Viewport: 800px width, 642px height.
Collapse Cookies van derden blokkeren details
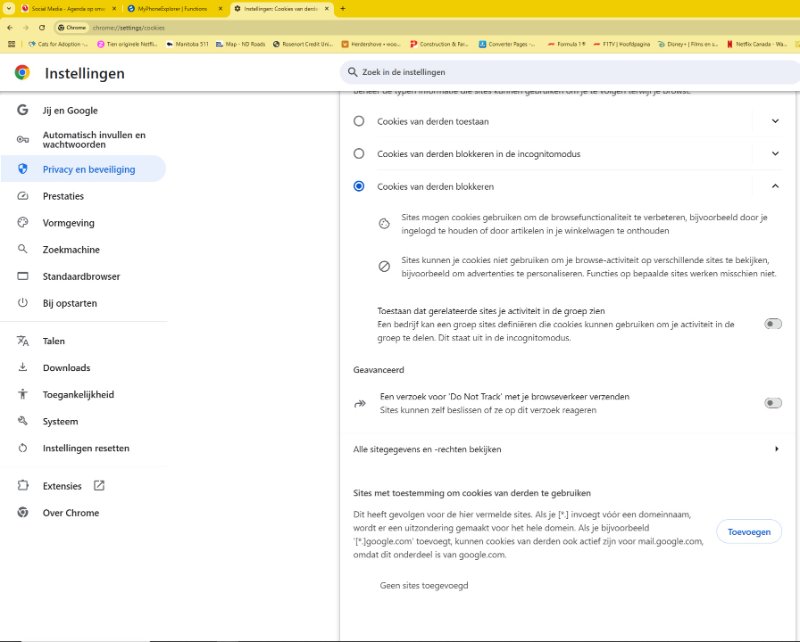coord(775,186)
